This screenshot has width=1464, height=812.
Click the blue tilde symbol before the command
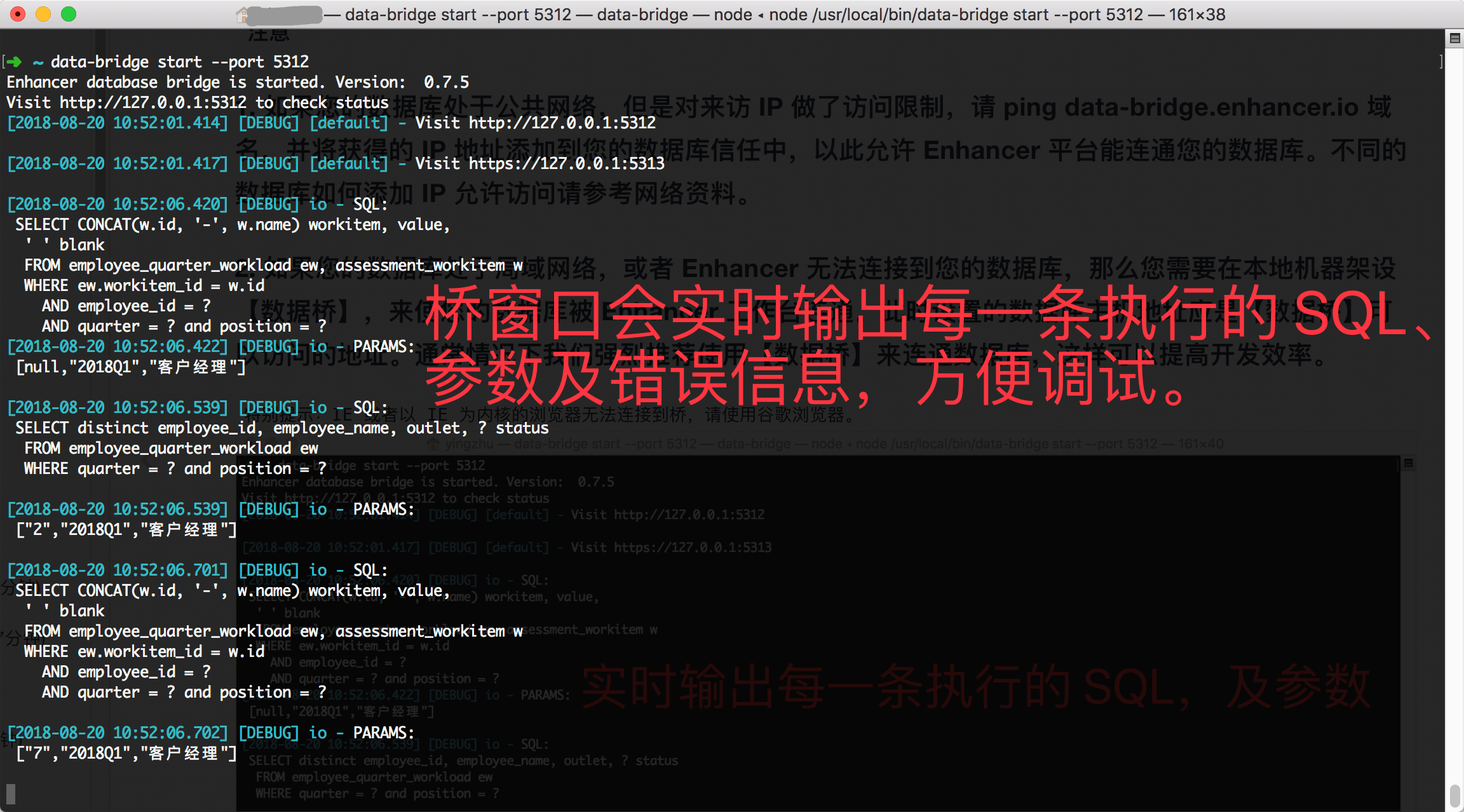37,62
